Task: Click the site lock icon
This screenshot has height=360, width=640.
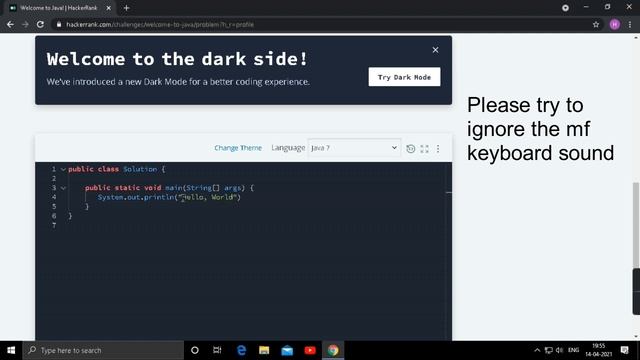Action: (x=59, y=24)
